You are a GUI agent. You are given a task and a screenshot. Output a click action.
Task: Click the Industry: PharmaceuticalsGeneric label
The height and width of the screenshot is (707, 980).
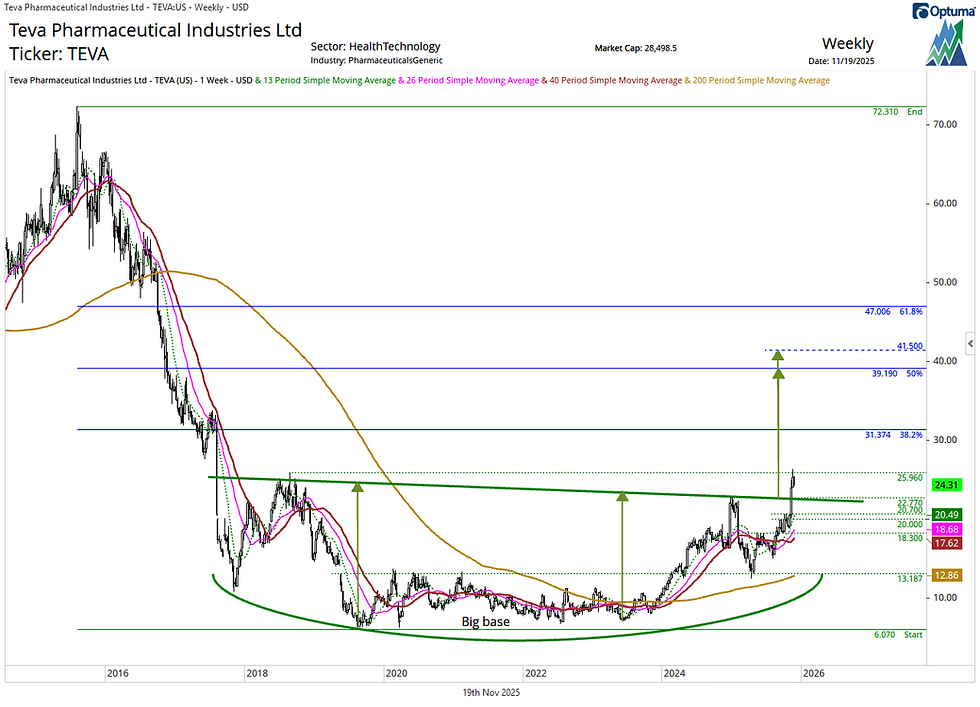[x=377, y=61]
